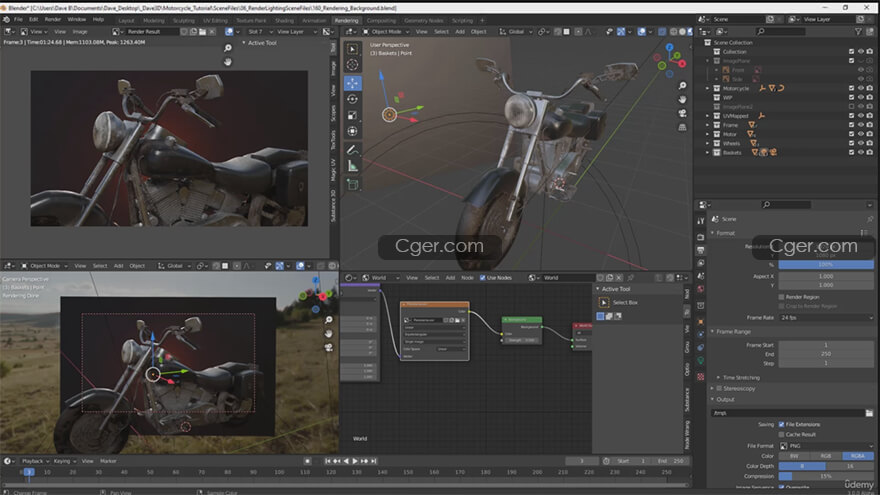Click the pan hand icon in render result view

[x=228, y=62]
